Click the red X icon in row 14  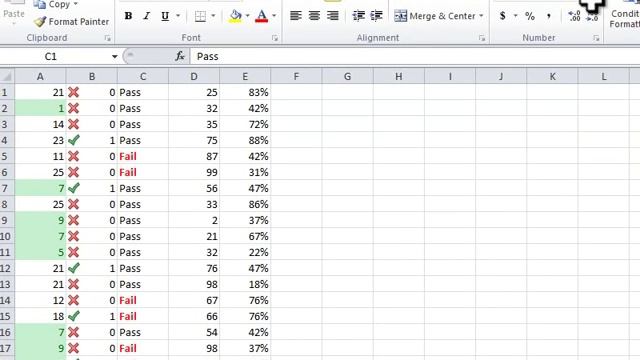[73, 300]
